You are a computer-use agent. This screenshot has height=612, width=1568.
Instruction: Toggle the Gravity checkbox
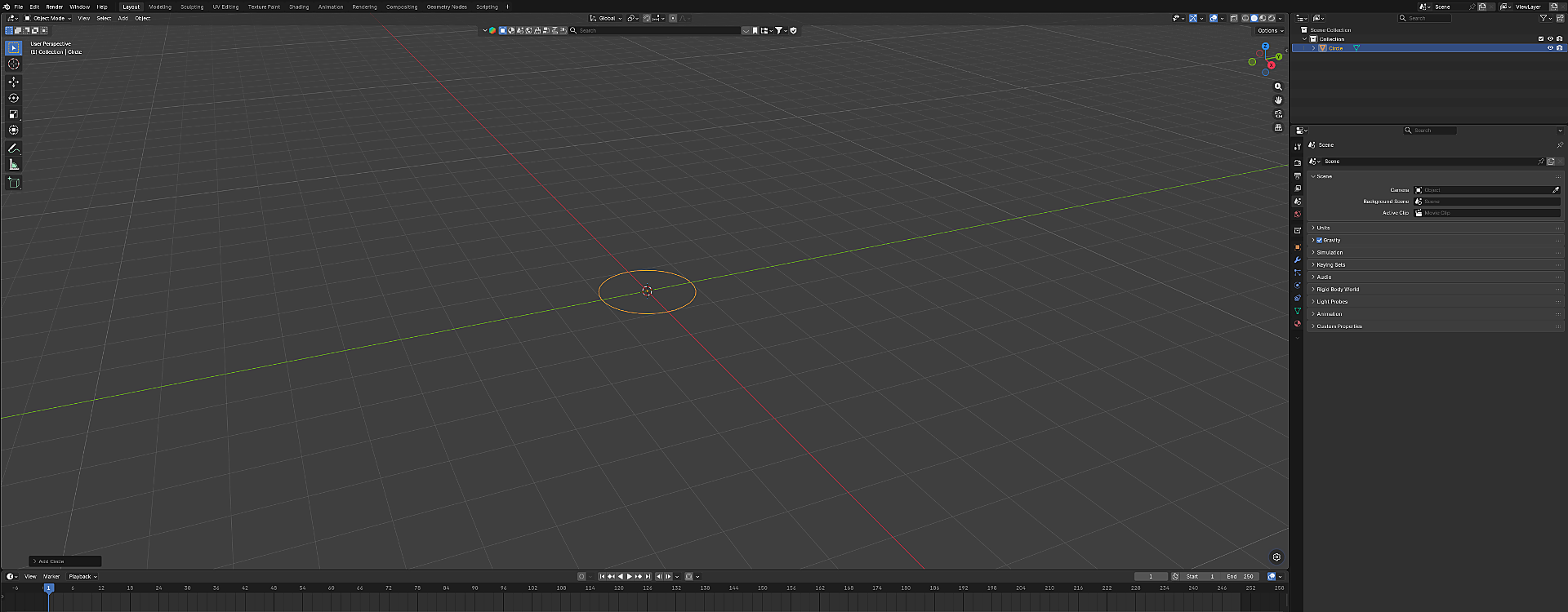(1319, 241)
